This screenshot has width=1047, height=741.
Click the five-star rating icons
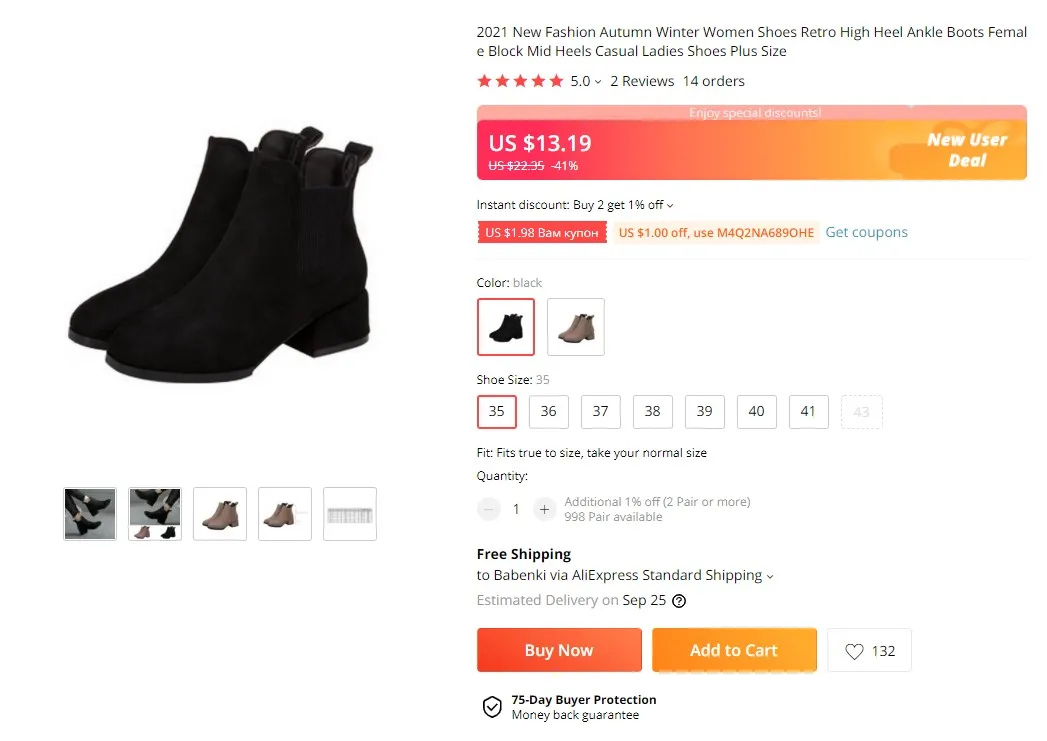(520, 81)
